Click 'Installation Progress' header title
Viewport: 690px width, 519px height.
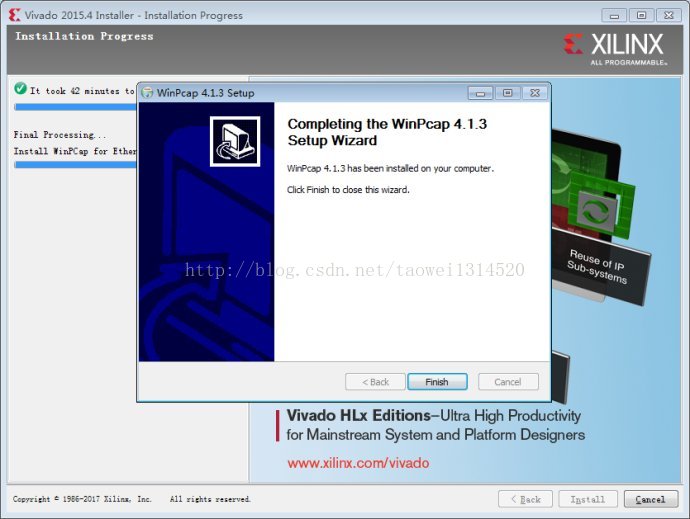click(84, 37)
